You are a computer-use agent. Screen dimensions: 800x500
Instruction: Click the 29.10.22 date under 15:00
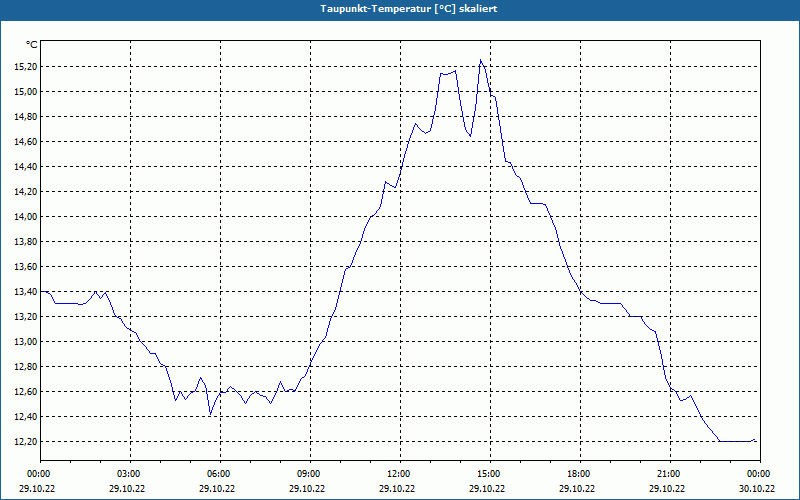pyautogui.click(x=487, y=489)
